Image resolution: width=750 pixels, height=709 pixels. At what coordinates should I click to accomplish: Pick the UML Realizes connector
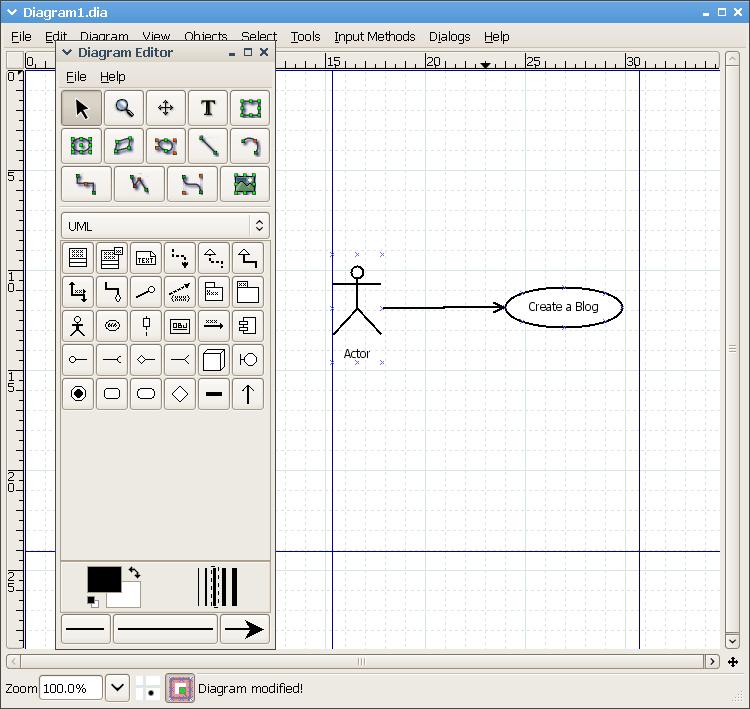point(214,258)
